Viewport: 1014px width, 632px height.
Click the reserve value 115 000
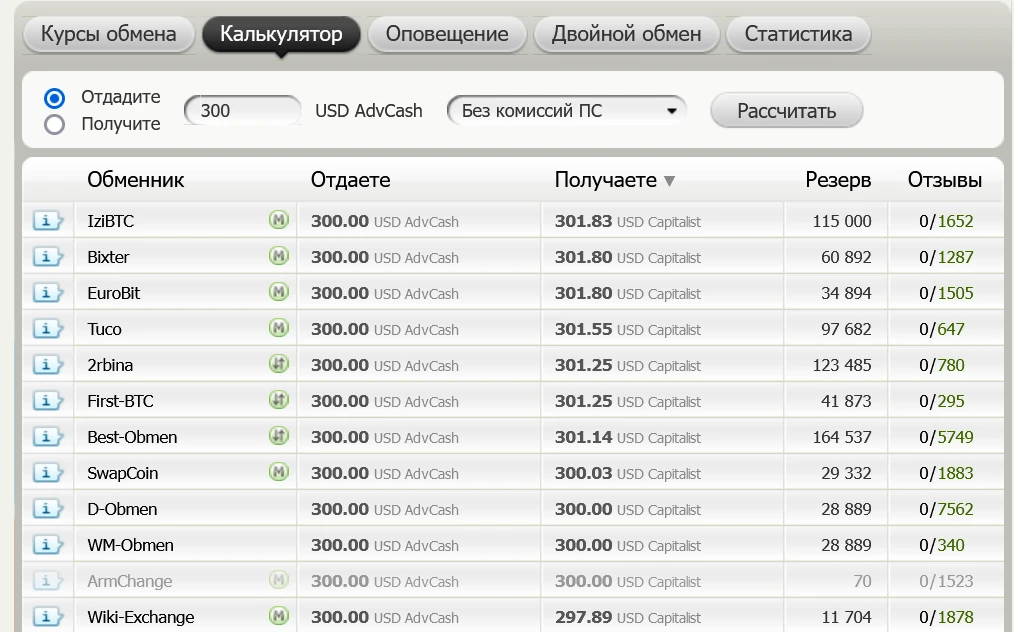[841, 221]
